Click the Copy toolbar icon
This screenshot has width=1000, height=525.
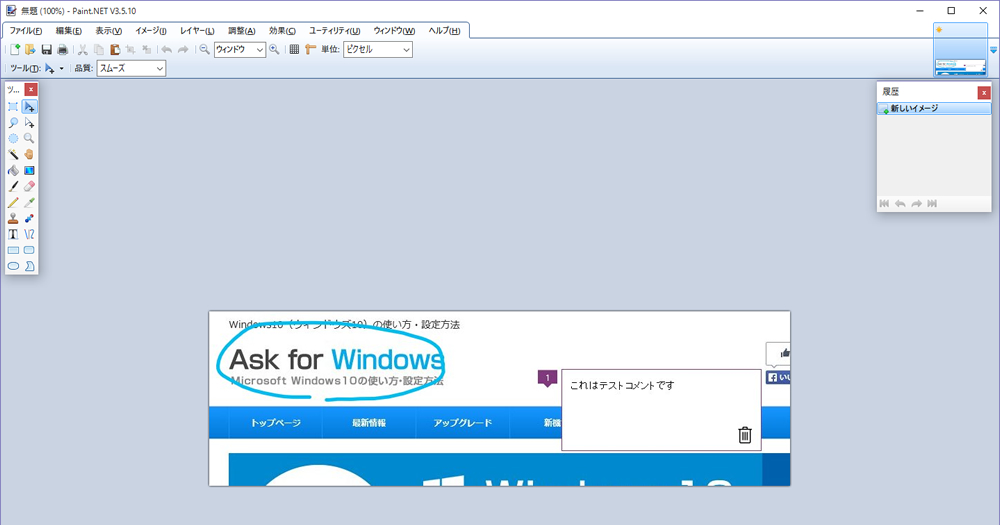[99, 49]
